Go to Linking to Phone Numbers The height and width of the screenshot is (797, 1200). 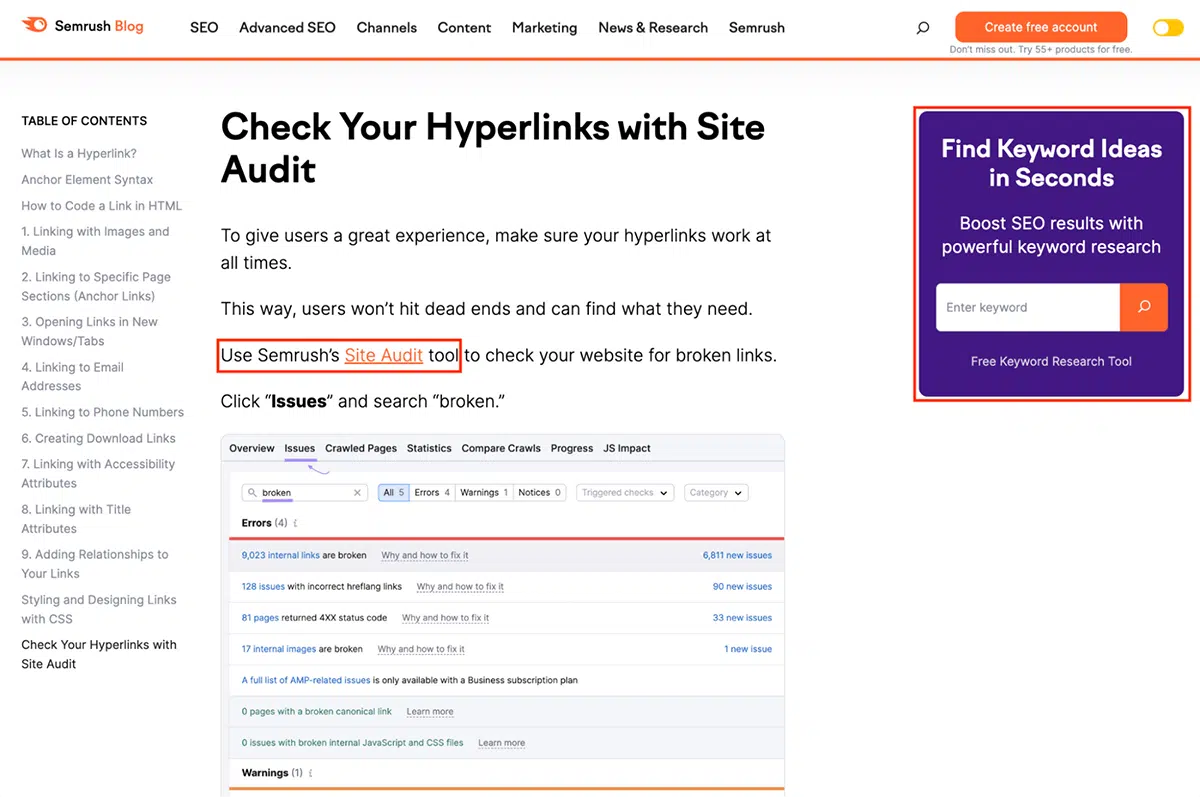pos(103,412)
